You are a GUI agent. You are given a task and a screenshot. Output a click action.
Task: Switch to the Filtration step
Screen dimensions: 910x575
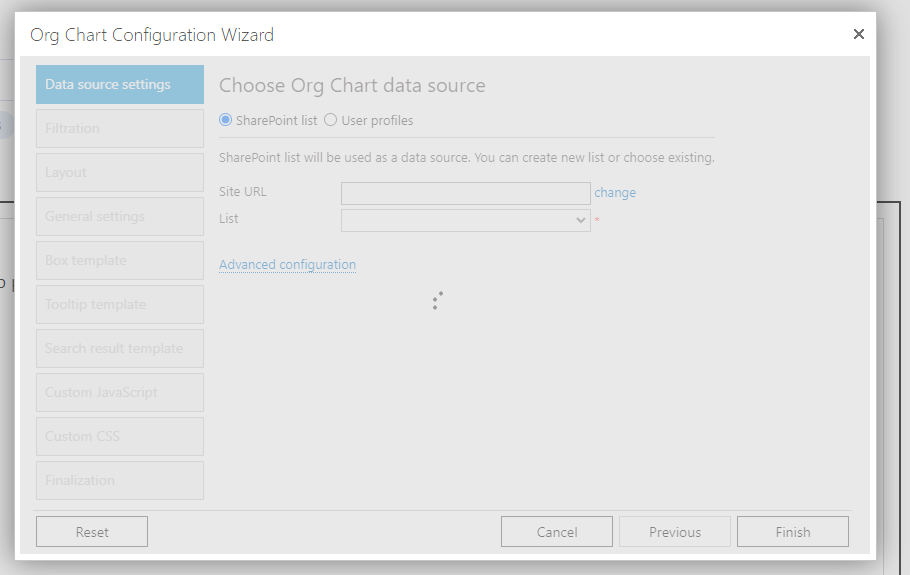tap(120, 128)
